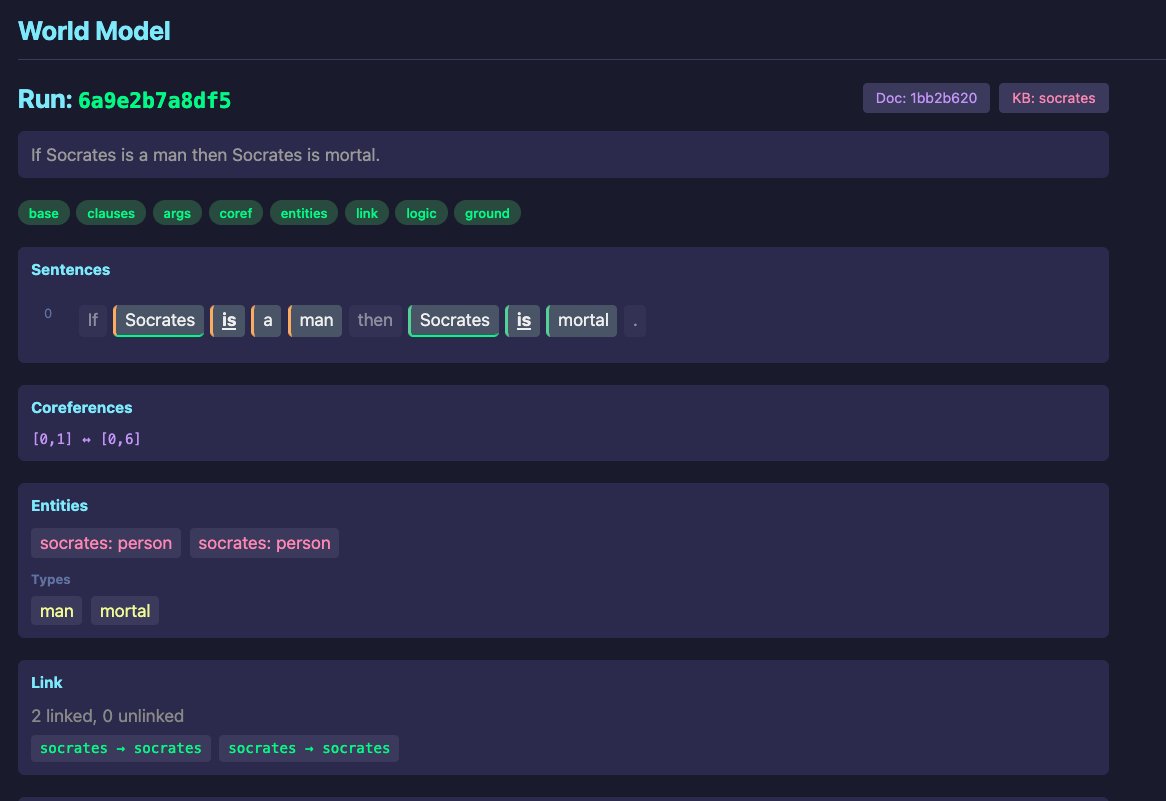Click the Doc: 1bb2b620 badge
Screen dimensions: 1166x801
coord(926,98)
